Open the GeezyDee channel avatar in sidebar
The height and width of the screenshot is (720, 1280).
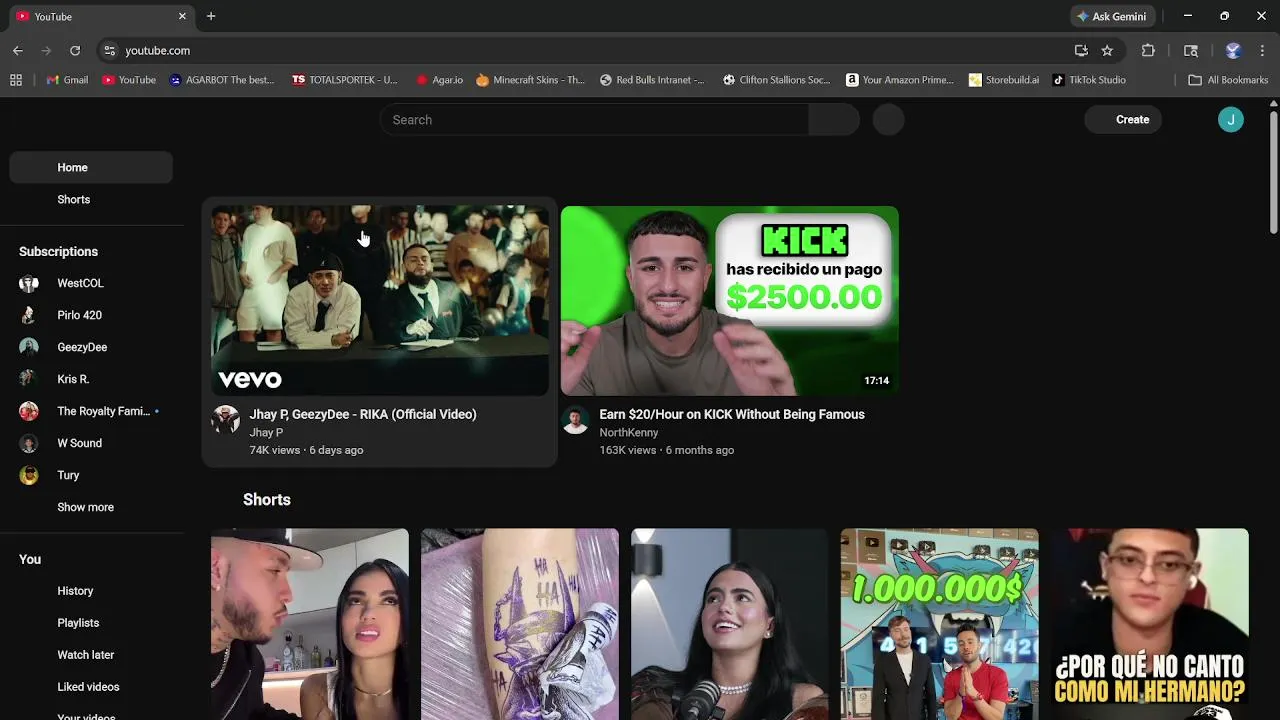pos(29,347)
